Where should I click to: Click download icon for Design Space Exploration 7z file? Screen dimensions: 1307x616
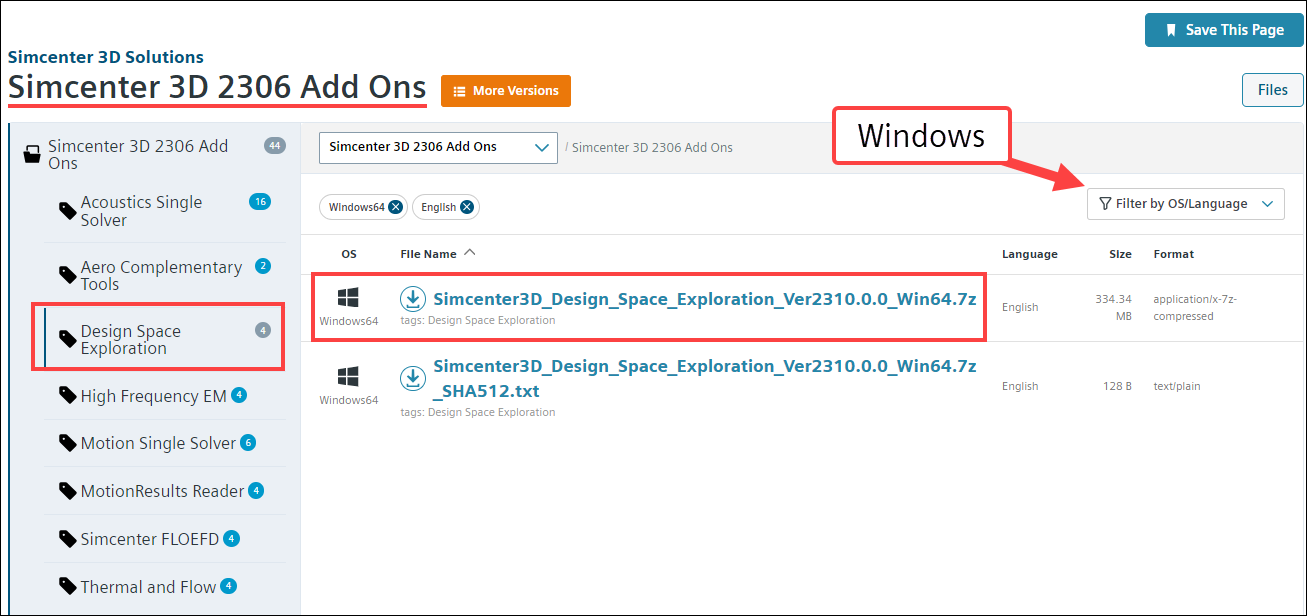click(412, 299)
